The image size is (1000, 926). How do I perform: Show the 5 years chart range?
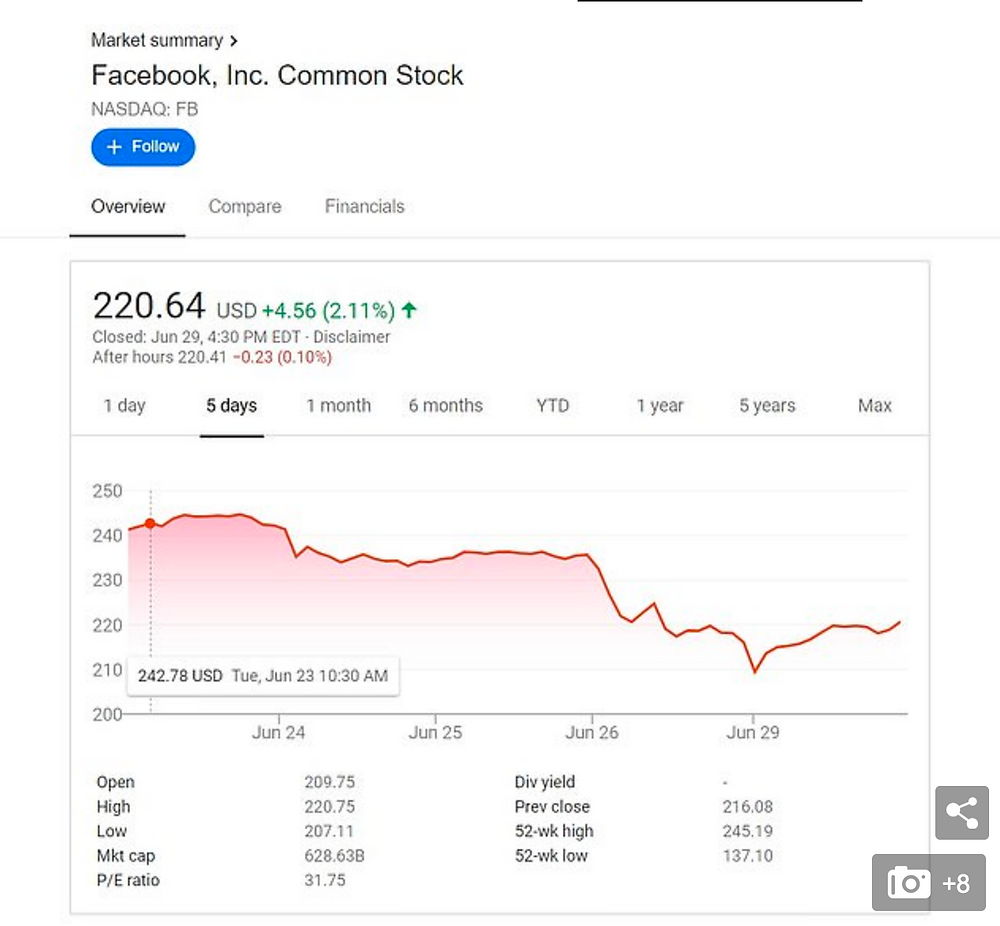[x=767, y=406]
